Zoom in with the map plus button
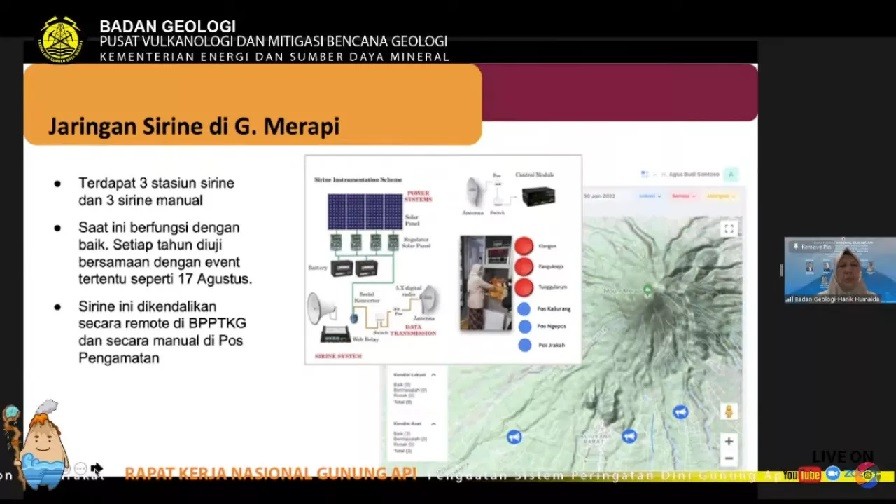The height and width of the screenshot is (504, 896). [x=729, y=441]
